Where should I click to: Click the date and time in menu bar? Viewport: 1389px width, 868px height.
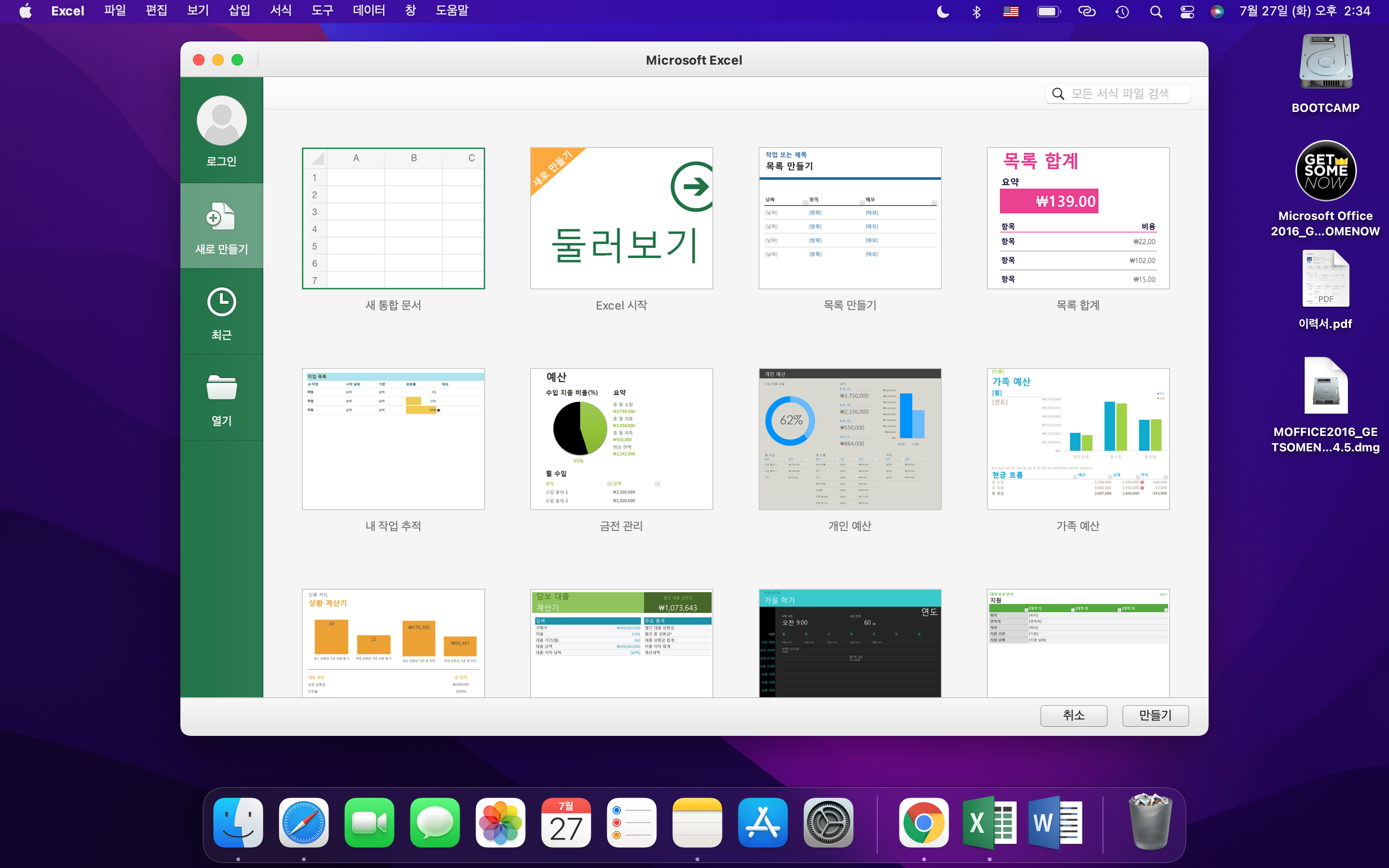1305,11
